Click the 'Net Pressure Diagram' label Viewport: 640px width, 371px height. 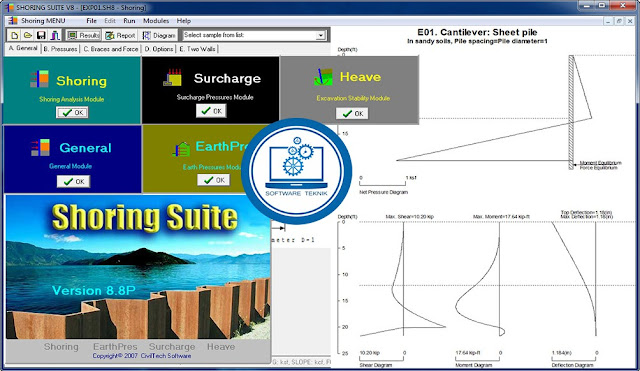tap(383, 192)
